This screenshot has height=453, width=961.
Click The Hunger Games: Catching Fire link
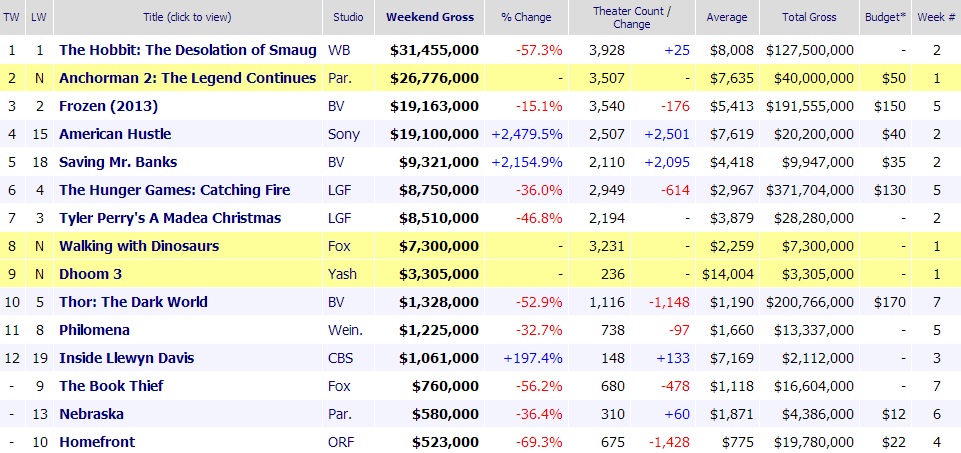point(175,190)
